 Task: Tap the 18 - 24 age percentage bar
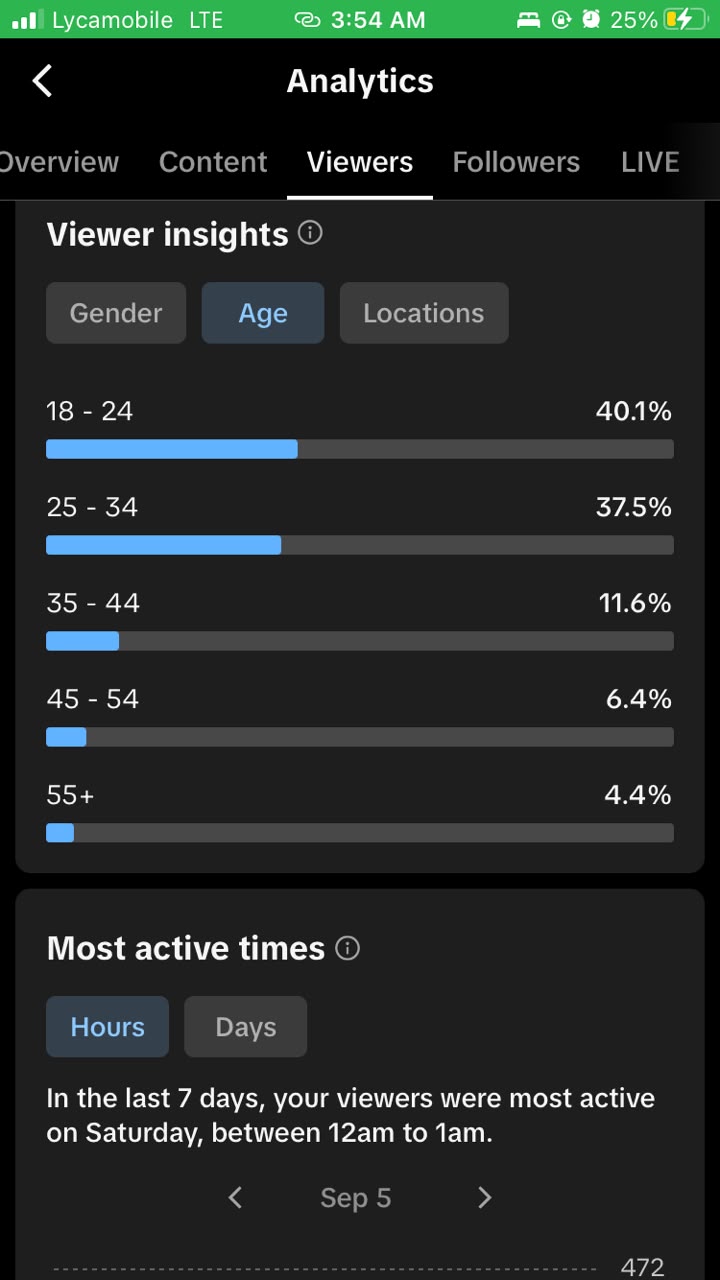360,449
